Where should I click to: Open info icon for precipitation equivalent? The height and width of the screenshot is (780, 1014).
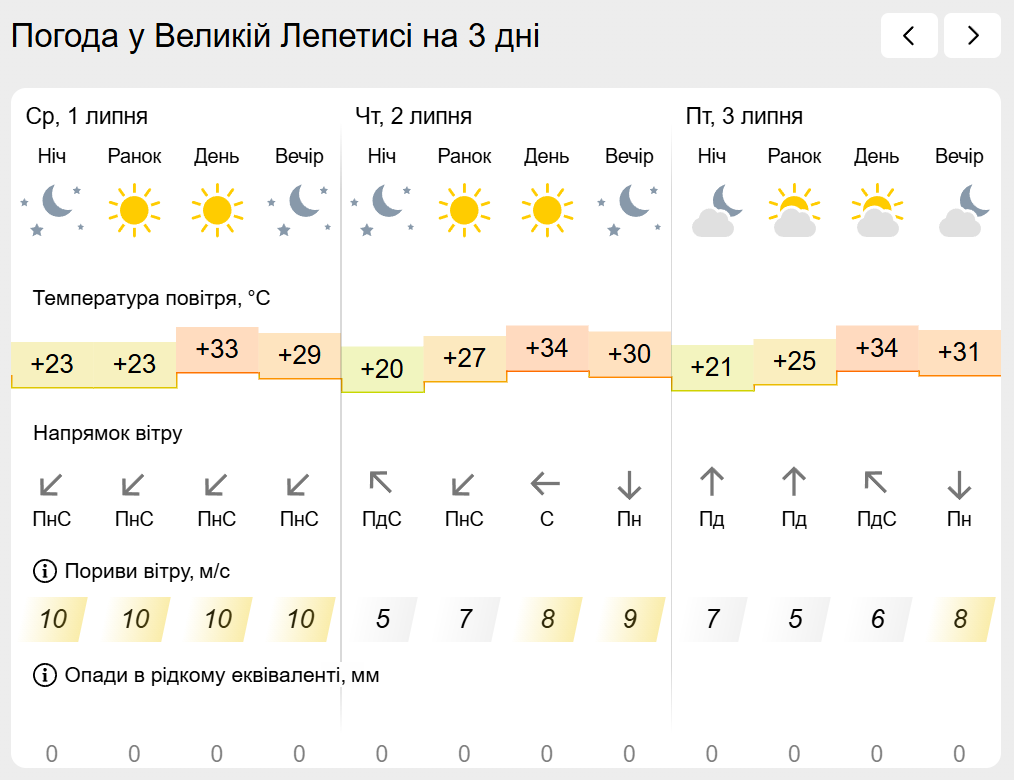click(45, 675)
